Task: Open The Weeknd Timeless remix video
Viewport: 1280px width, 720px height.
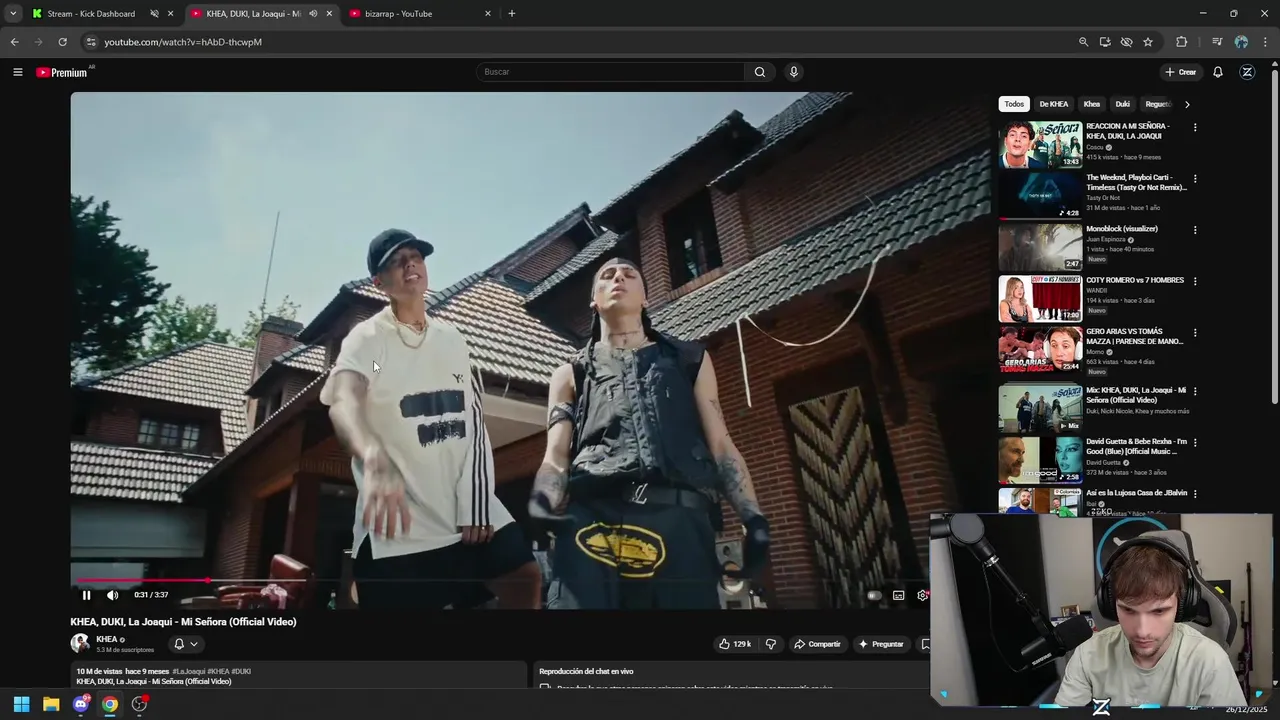Action: pos(1040,195)
